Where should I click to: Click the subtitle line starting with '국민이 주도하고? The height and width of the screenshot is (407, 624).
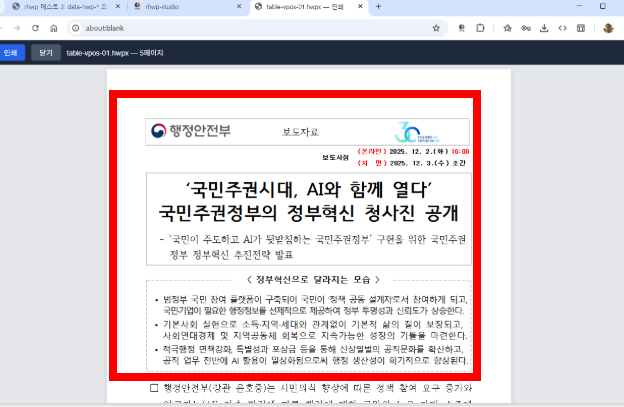313,240
